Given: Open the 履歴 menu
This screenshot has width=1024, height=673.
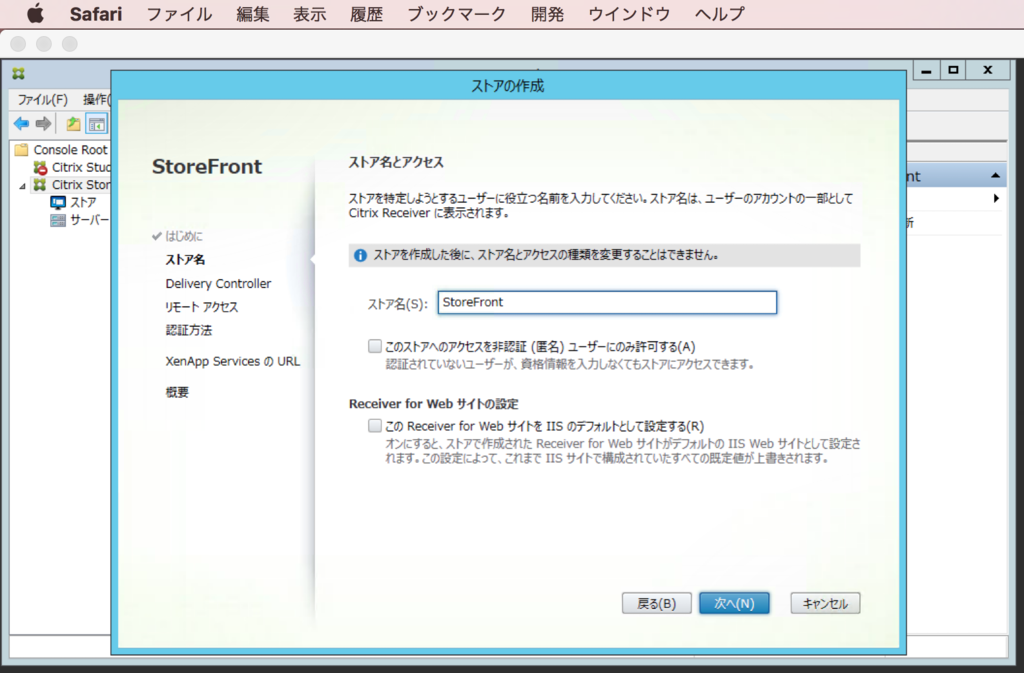Looking at the screenshot, I should (x=366, y=14).
